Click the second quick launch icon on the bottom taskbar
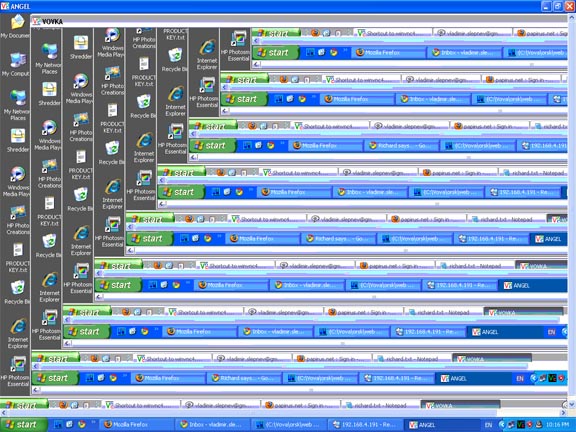The height and width of the screenshot is (432, 576). tap(69, 425)
